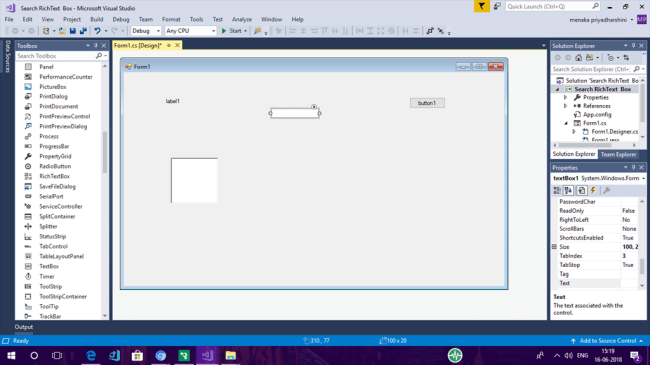Collapse Search RichText Box project node

pos(558,89)
